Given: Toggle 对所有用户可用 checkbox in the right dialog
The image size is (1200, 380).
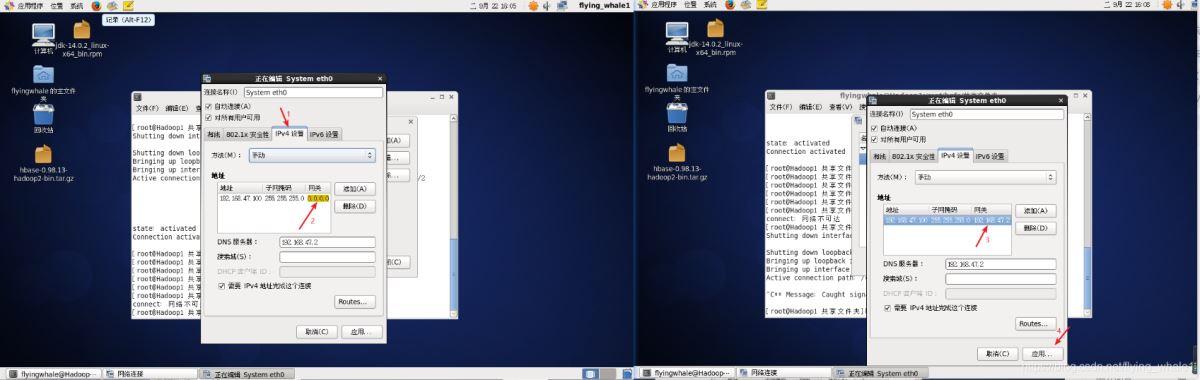Looking at the screenshot, I should click(874, 139).
